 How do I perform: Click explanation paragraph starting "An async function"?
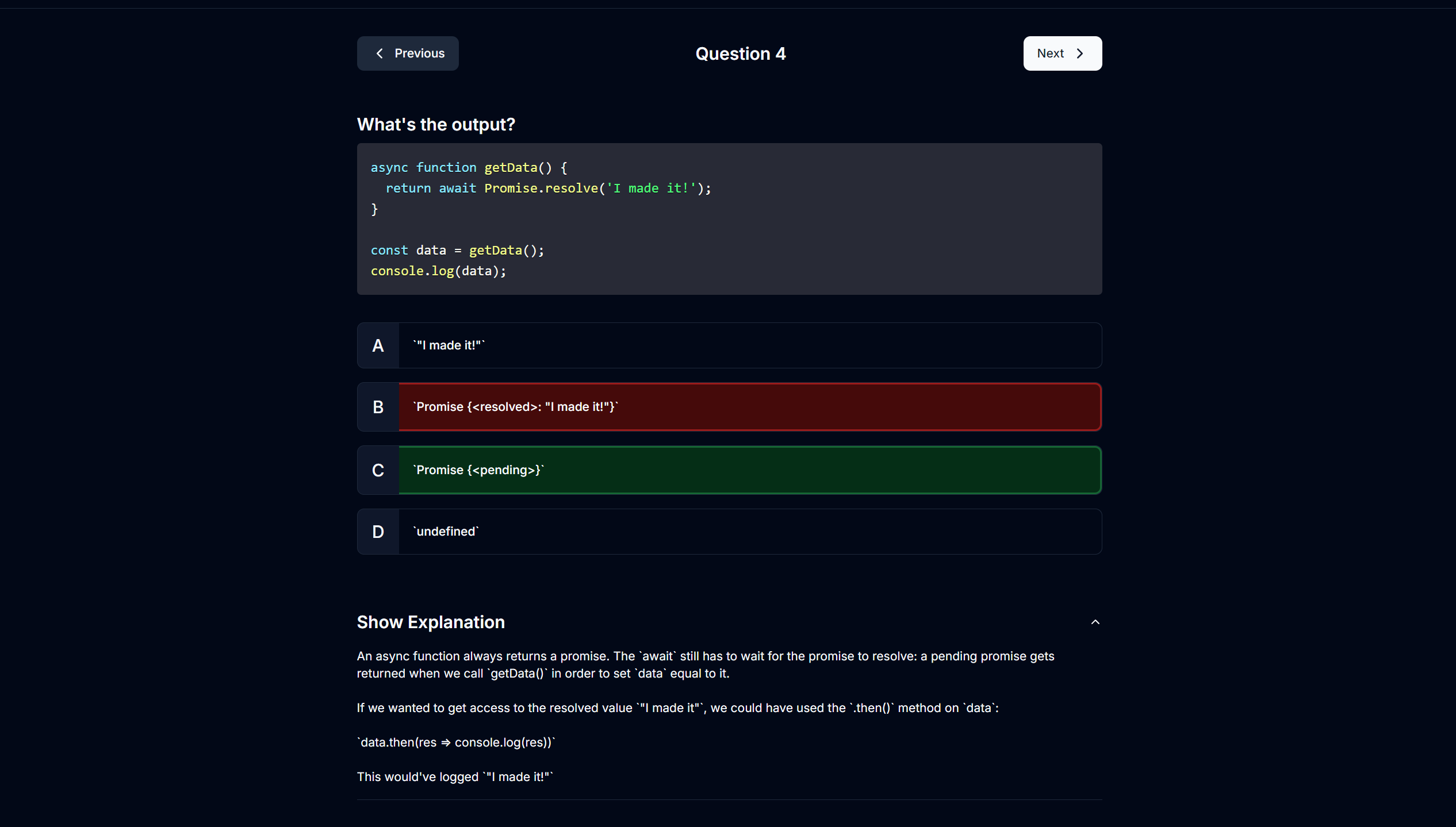pos(706,665)
